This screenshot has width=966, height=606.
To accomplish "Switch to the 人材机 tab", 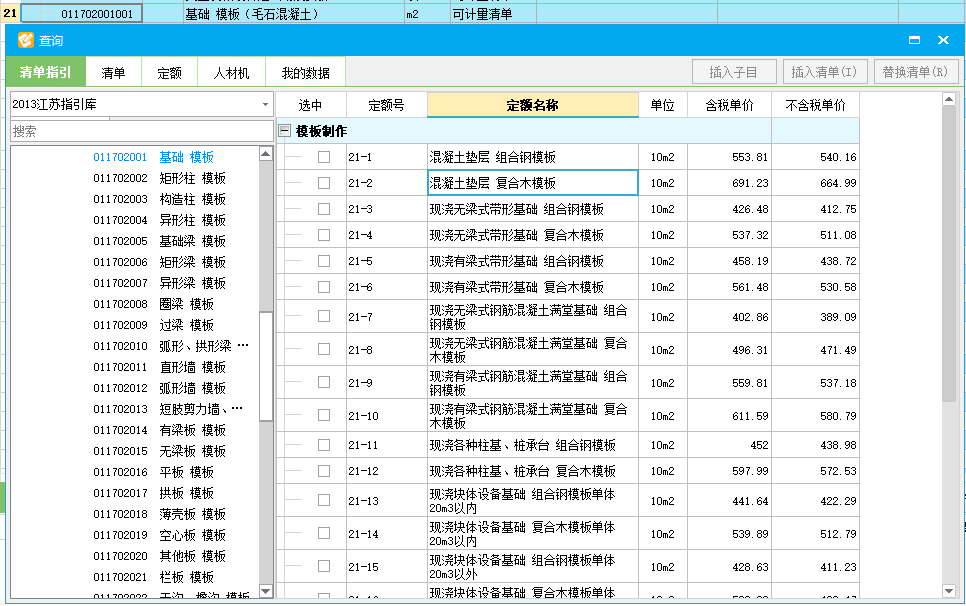I will tap(231, 73).
